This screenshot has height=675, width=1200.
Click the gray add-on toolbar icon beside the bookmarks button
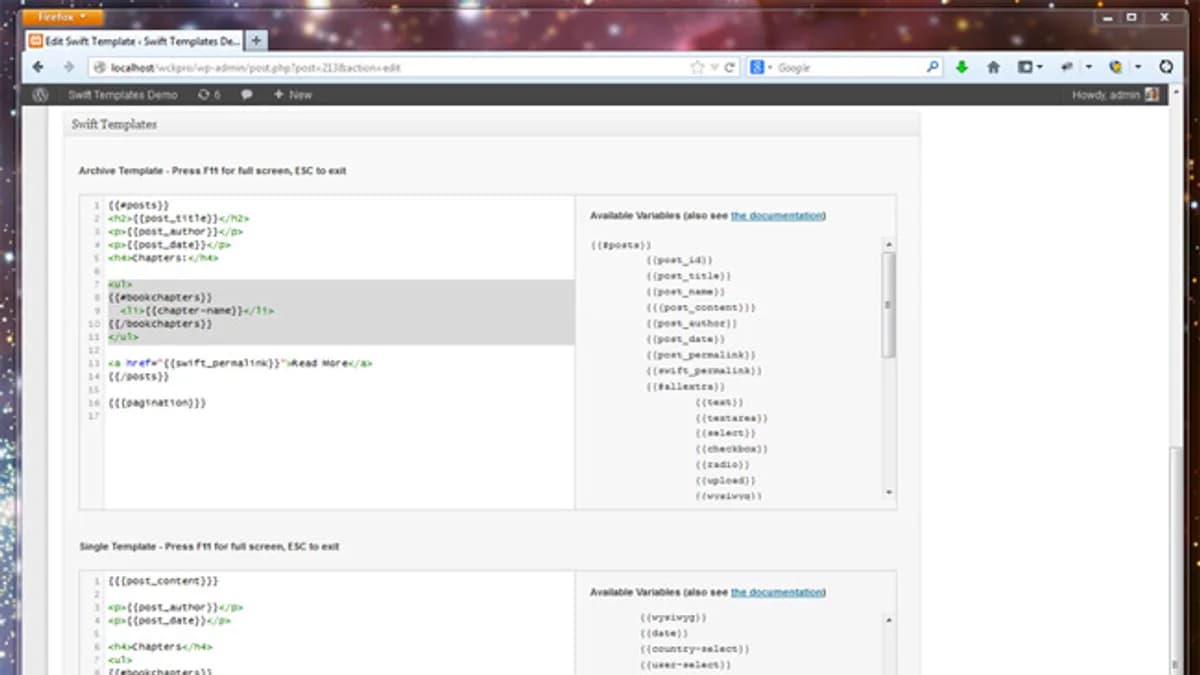[x=1067, y=68]
